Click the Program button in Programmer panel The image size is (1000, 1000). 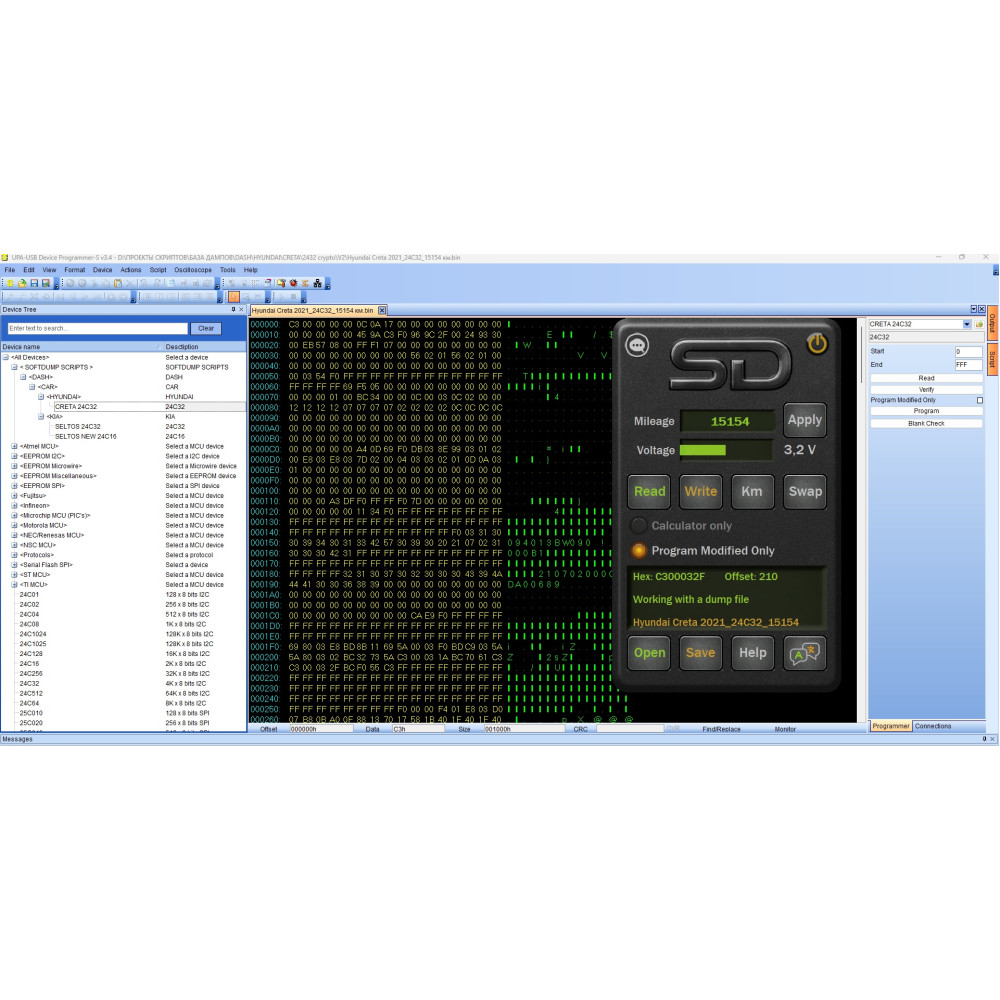[926, 411]
